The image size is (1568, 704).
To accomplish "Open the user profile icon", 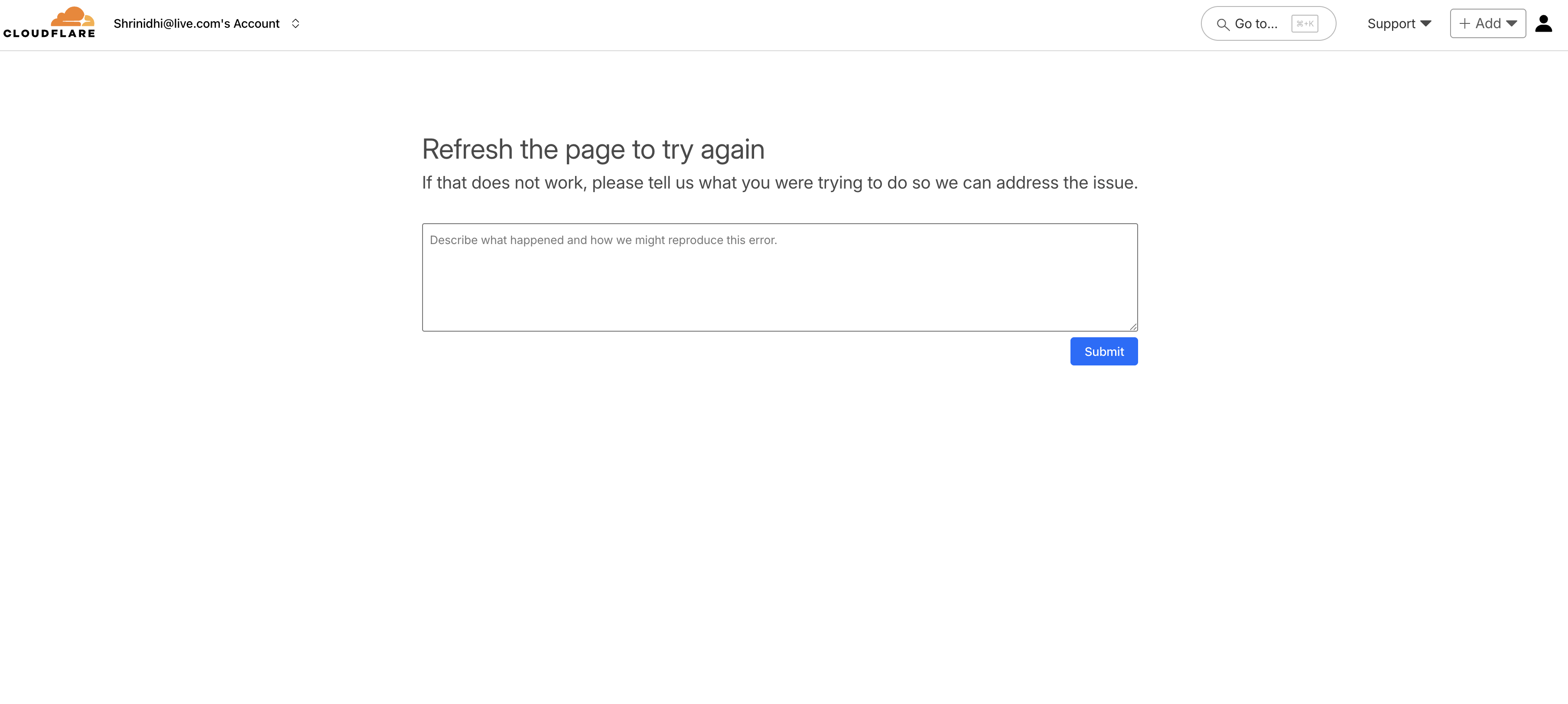I will click(x=1543, y=24).
